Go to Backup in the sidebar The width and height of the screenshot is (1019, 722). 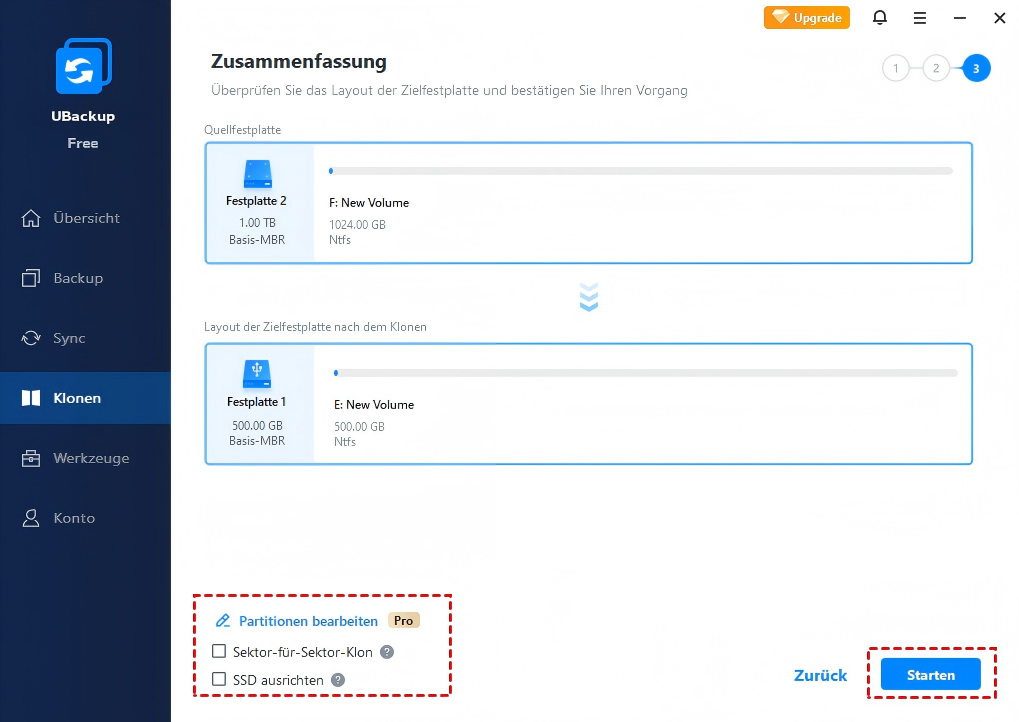click(77, 278)
